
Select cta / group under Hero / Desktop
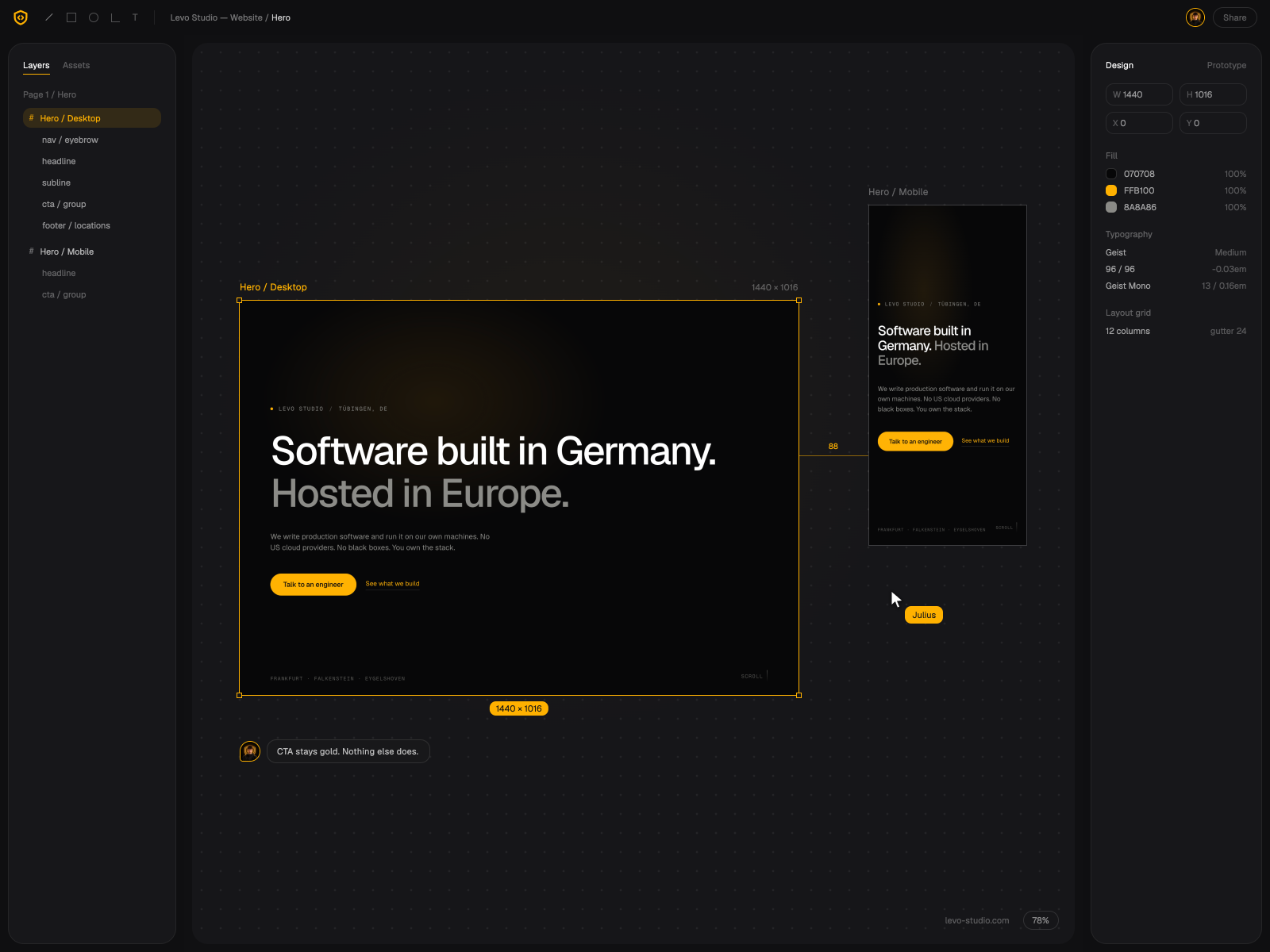click(92, 204)
